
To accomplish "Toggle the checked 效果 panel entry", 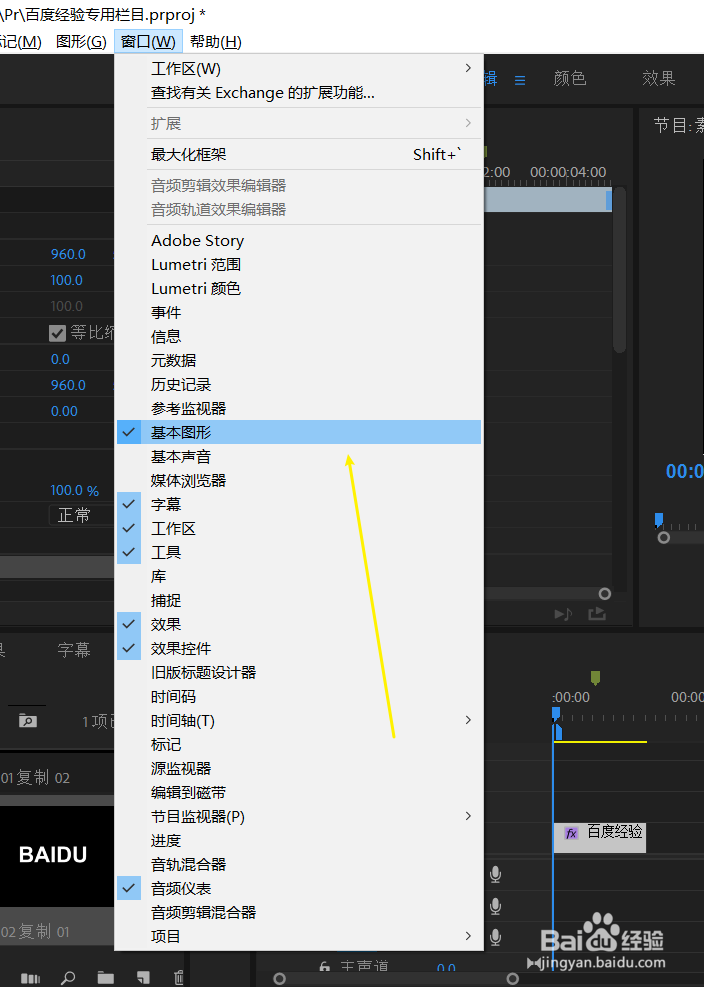I will pos(299,624).
